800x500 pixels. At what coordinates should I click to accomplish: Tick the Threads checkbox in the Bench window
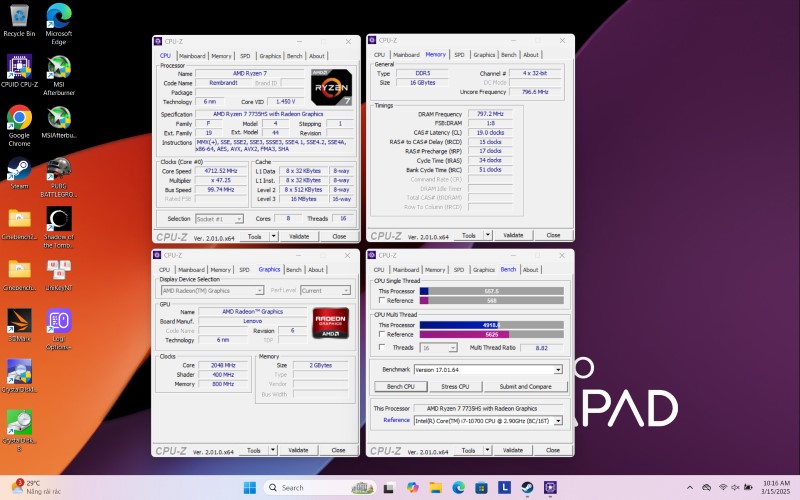382,347
